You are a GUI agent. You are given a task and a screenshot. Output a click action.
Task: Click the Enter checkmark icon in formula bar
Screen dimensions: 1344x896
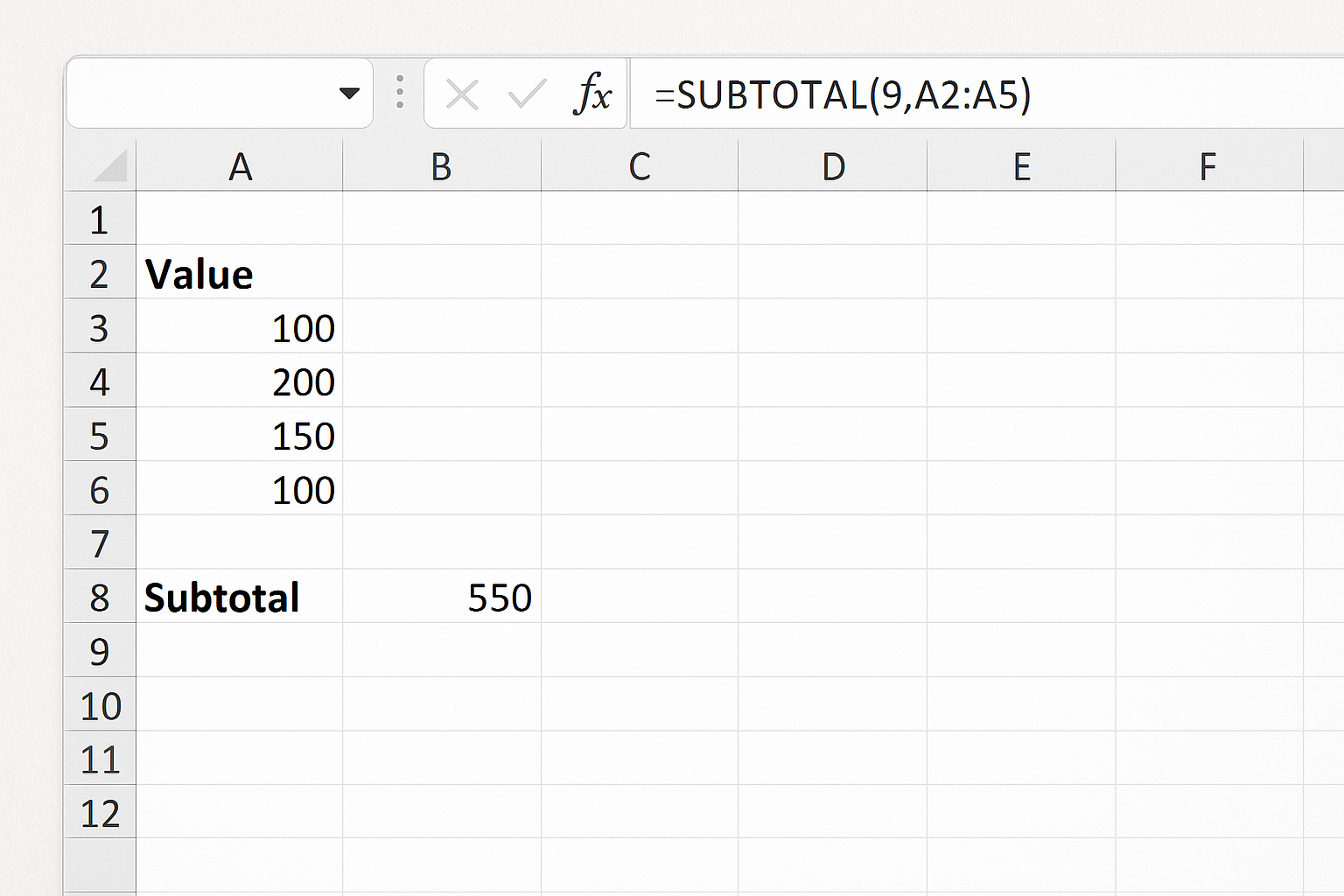(x=527, y=94)
